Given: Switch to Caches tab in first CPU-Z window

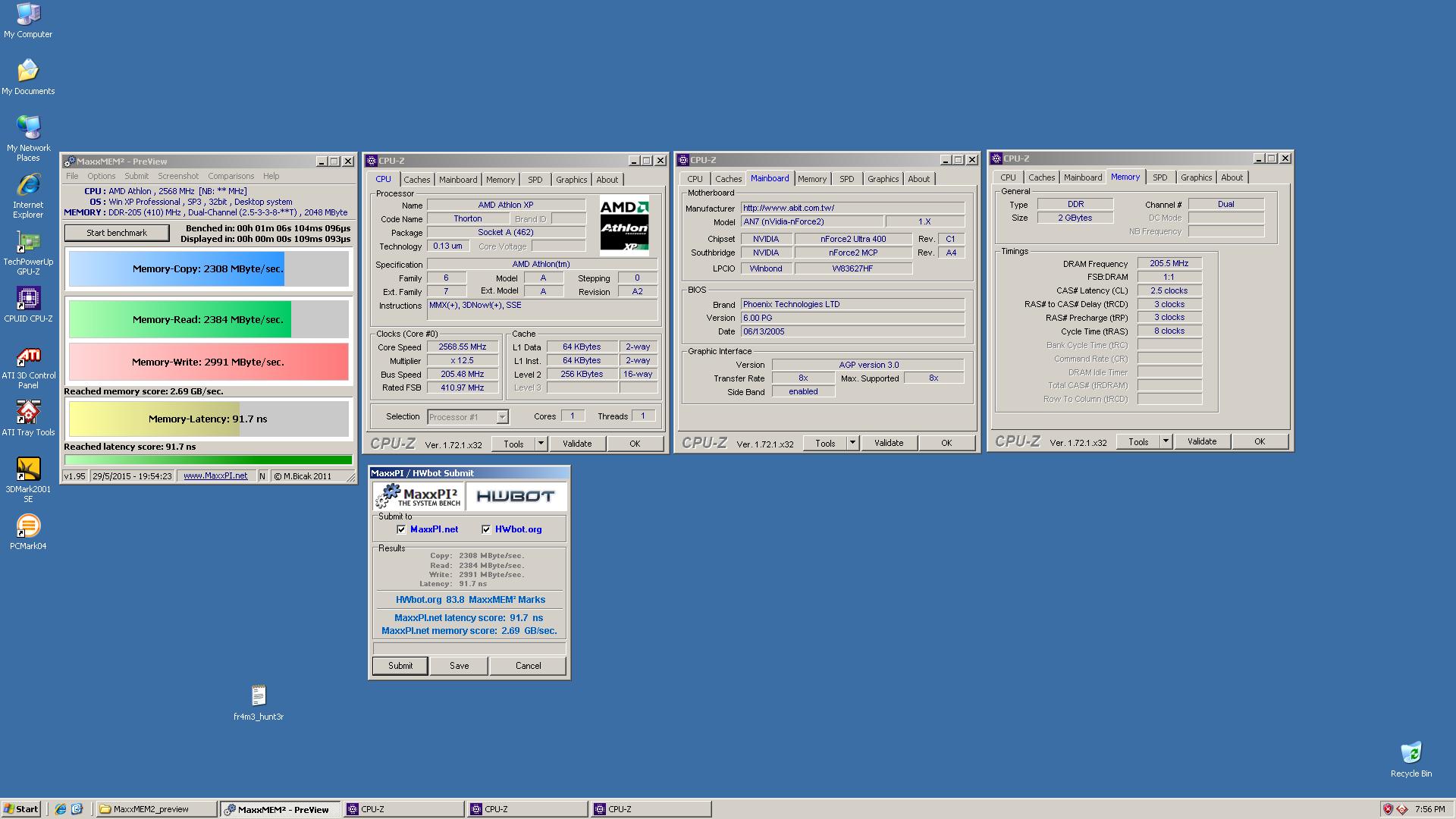Looking at the screenshot, I should coord(416,180).
